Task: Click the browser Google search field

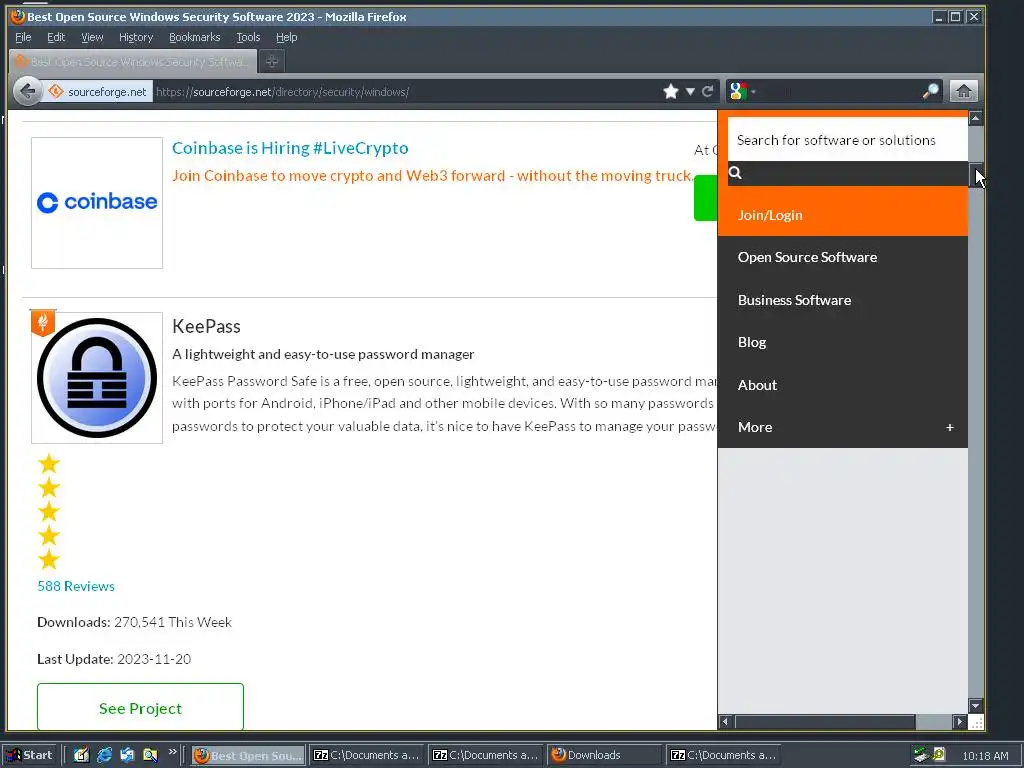Action: click(839, 91)
